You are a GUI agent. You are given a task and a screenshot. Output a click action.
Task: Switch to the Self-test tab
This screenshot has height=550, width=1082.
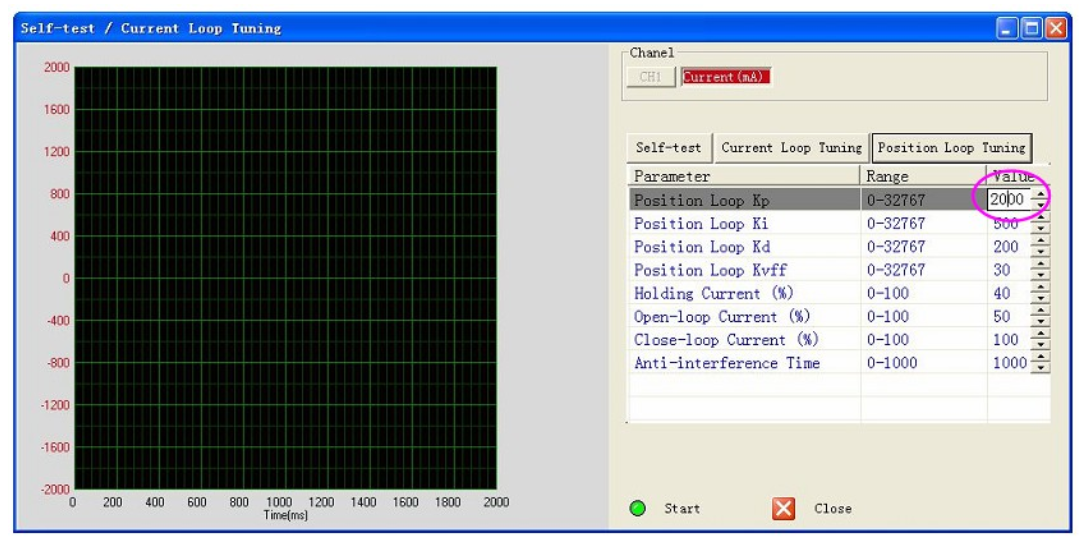669,148
